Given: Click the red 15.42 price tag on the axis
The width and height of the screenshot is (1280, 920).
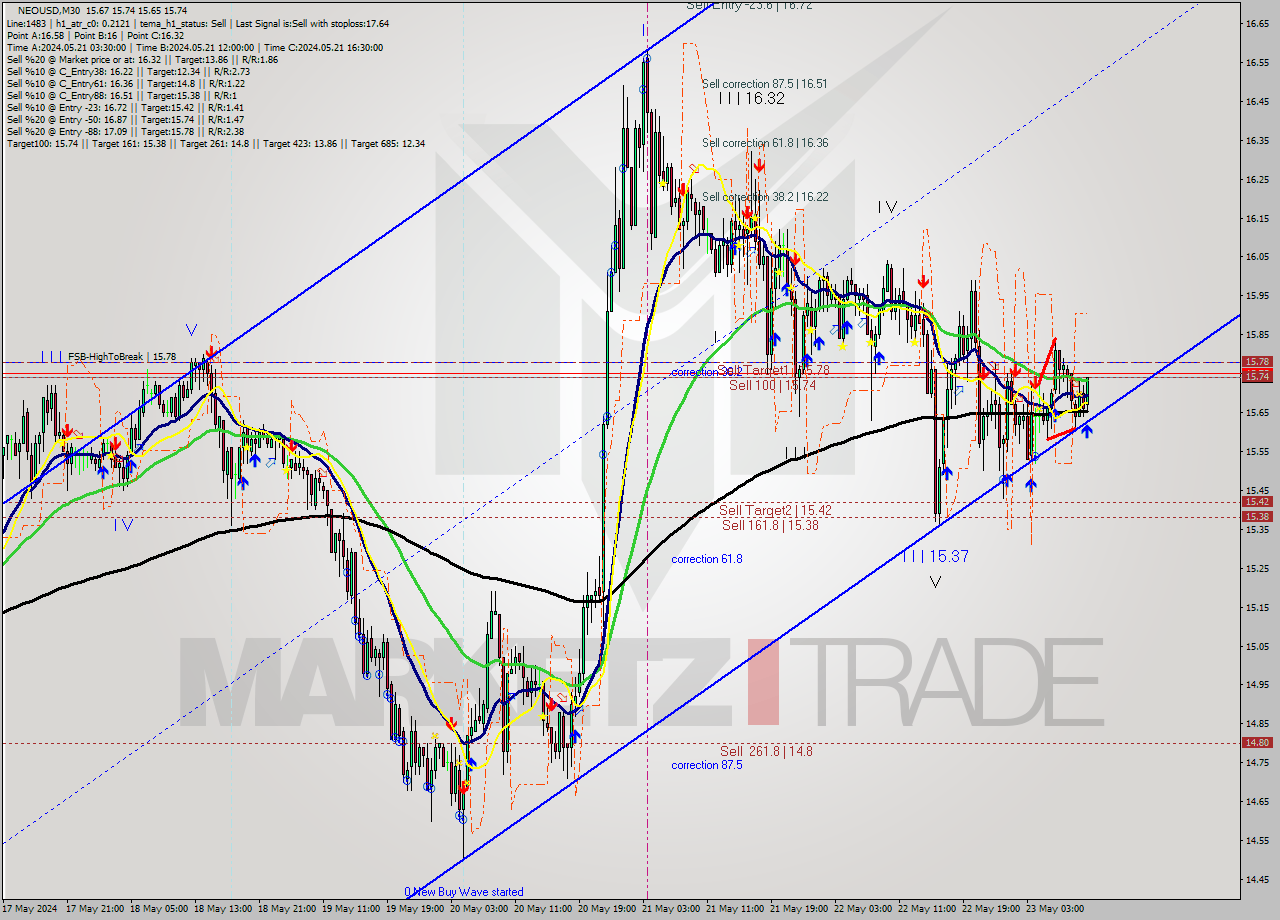Looking at the screenshot, I should [1257, 501].
